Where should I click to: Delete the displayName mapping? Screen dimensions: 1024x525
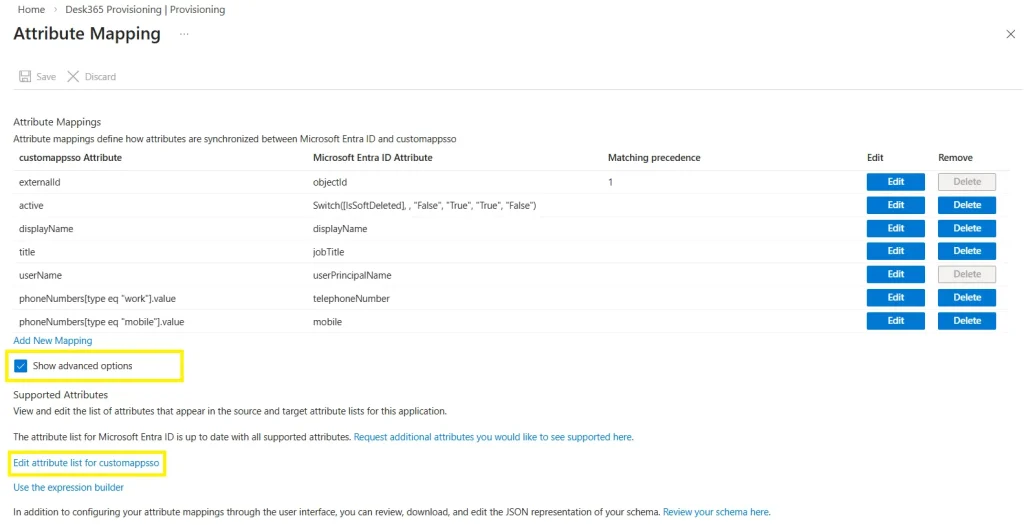tap(967, 228)
